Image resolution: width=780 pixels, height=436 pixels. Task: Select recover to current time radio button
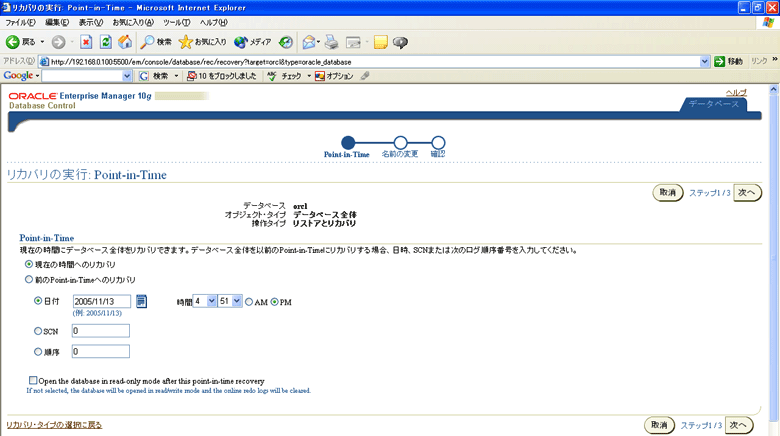point(29,264)
